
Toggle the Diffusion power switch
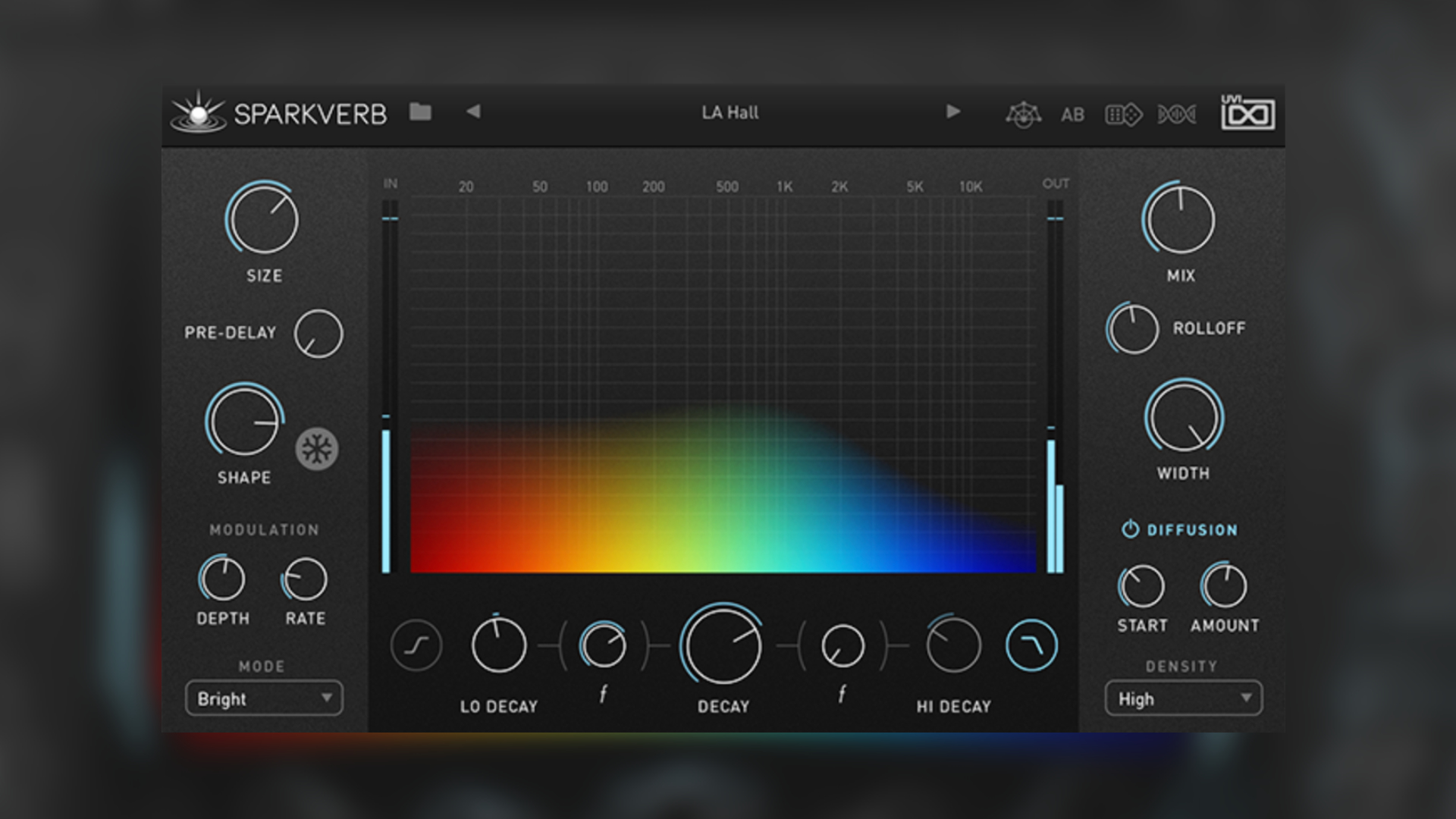click(x=1130, y=529)
